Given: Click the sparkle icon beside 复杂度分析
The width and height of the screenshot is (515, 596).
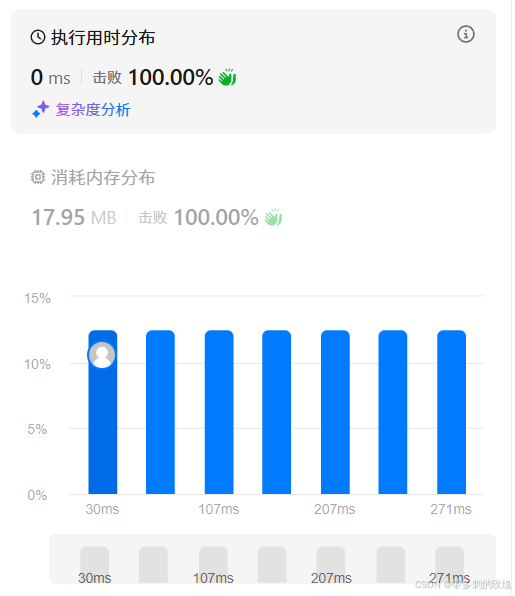Looking at the screenshot, I should coord(41,109).
